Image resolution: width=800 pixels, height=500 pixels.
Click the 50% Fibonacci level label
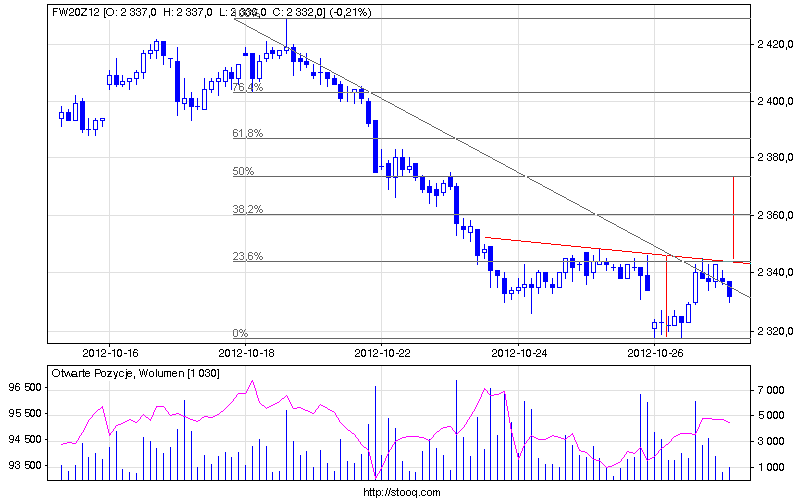coord(243,171)
